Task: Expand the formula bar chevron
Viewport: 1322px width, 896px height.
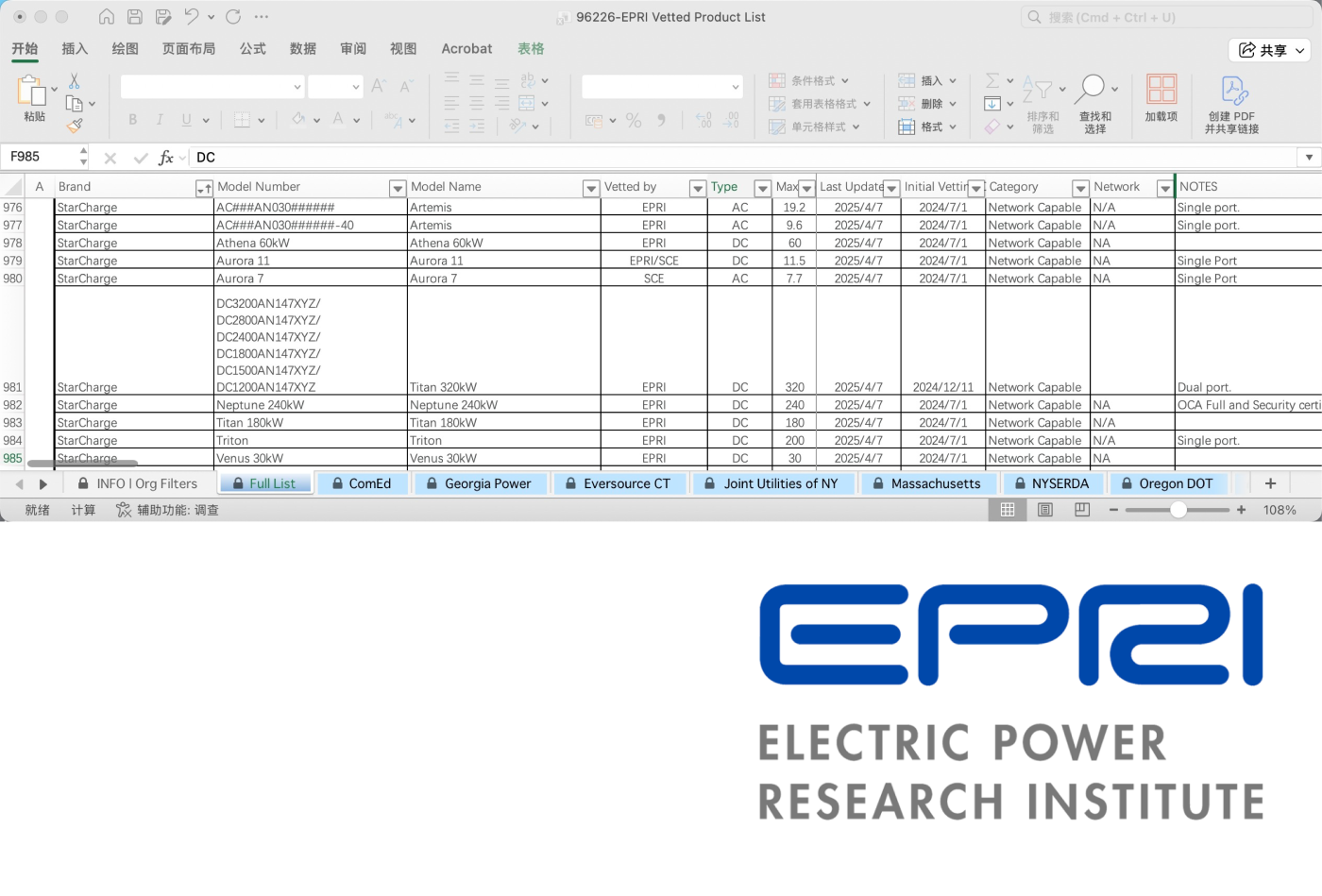Action: tap(1309, 158)
